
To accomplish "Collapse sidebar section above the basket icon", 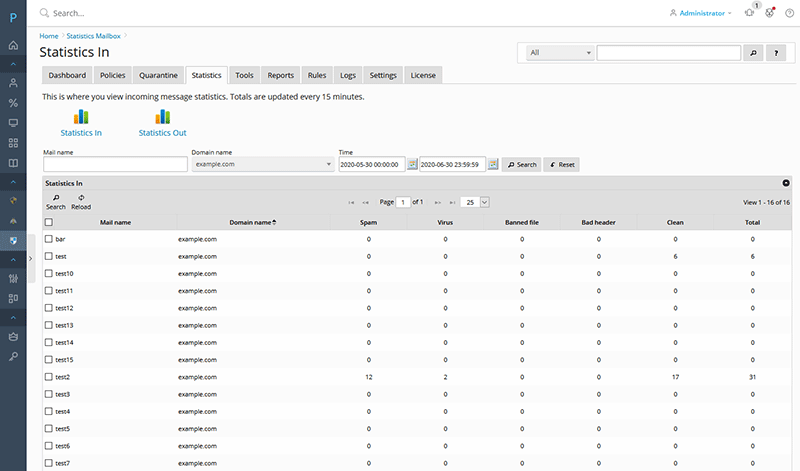I will tap(13, 317).
